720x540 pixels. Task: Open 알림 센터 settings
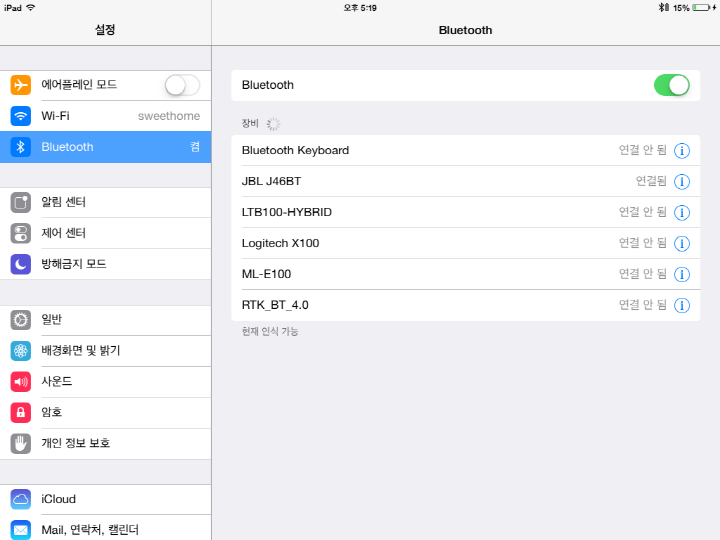106,202
